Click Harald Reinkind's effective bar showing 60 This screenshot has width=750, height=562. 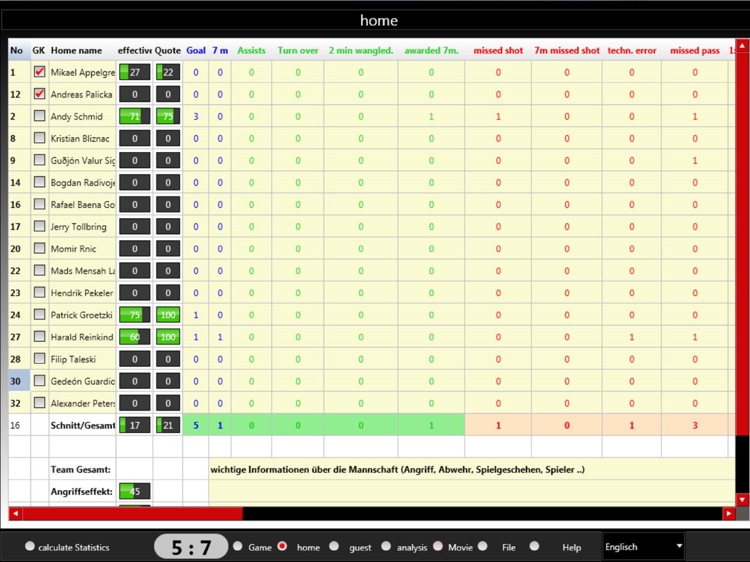tap(134, 337)
